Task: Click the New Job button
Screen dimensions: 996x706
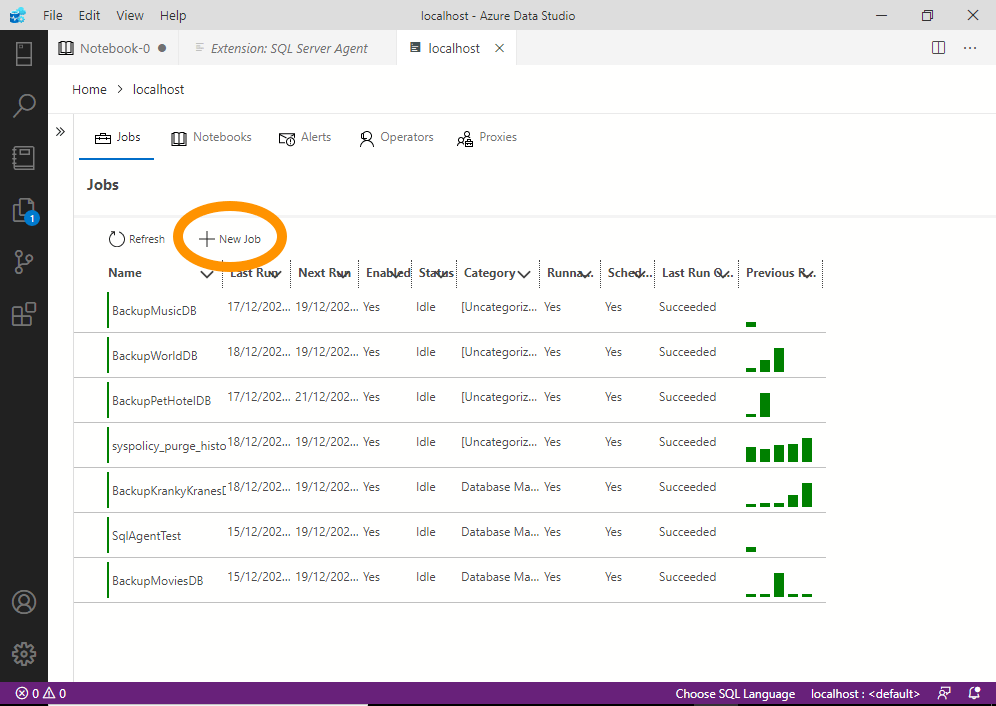Action: (x=229, y=238)
